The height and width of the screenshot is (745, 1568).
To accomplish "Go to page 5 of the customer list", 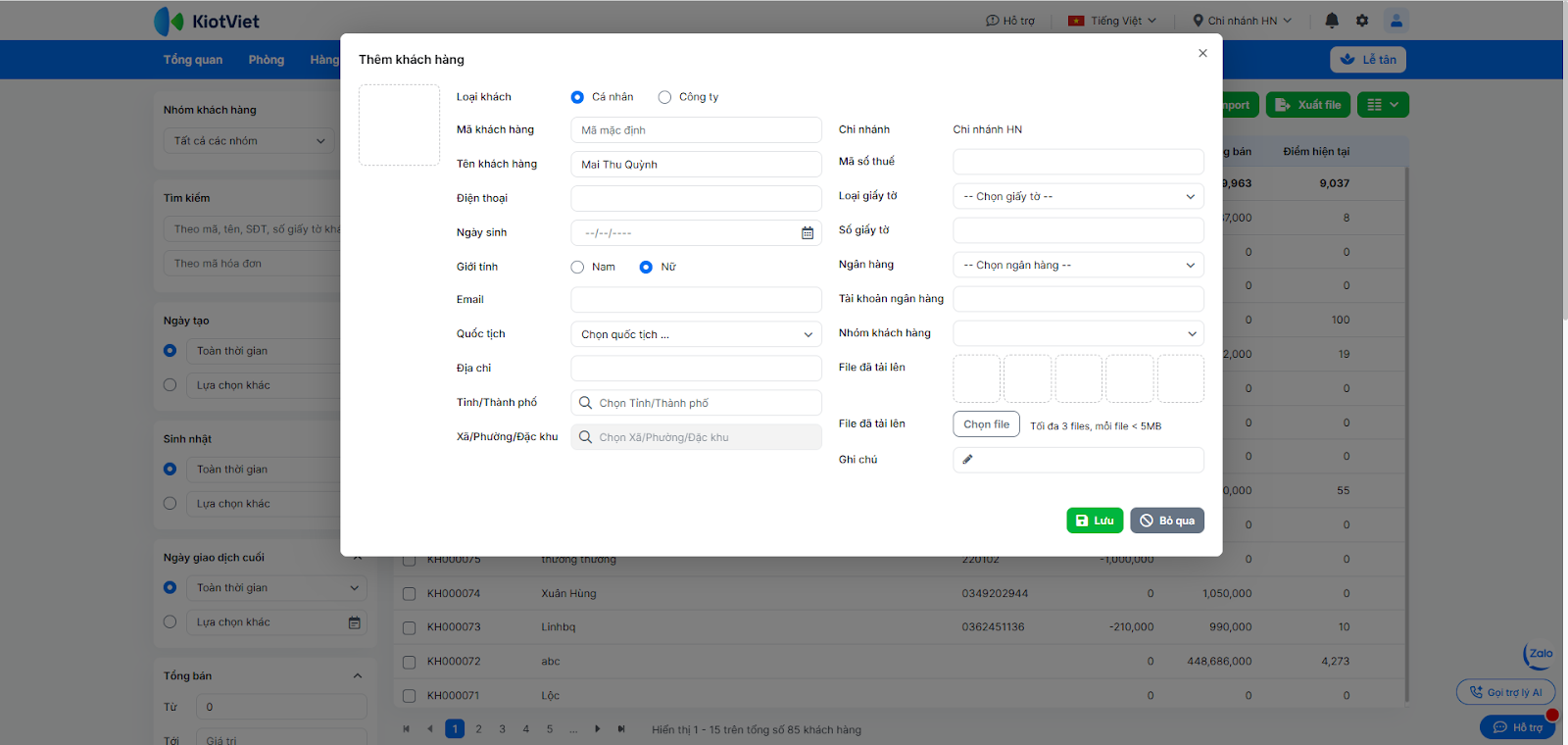I will (x=550, y=729).
